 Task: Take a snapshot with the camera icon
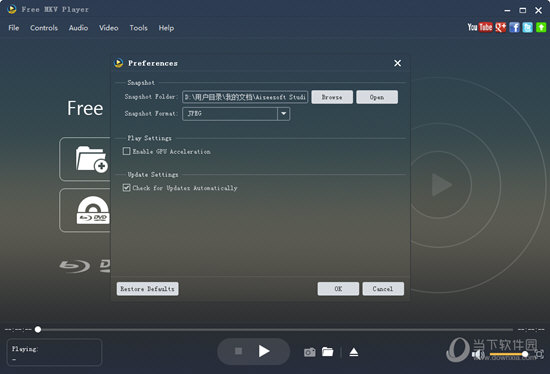tap(309, 352)
